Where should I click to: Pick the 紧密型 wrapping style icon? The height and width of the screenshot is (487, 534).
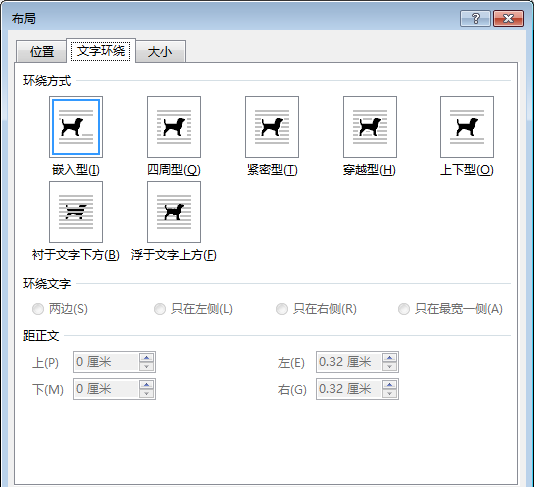(x=272, y=127)
